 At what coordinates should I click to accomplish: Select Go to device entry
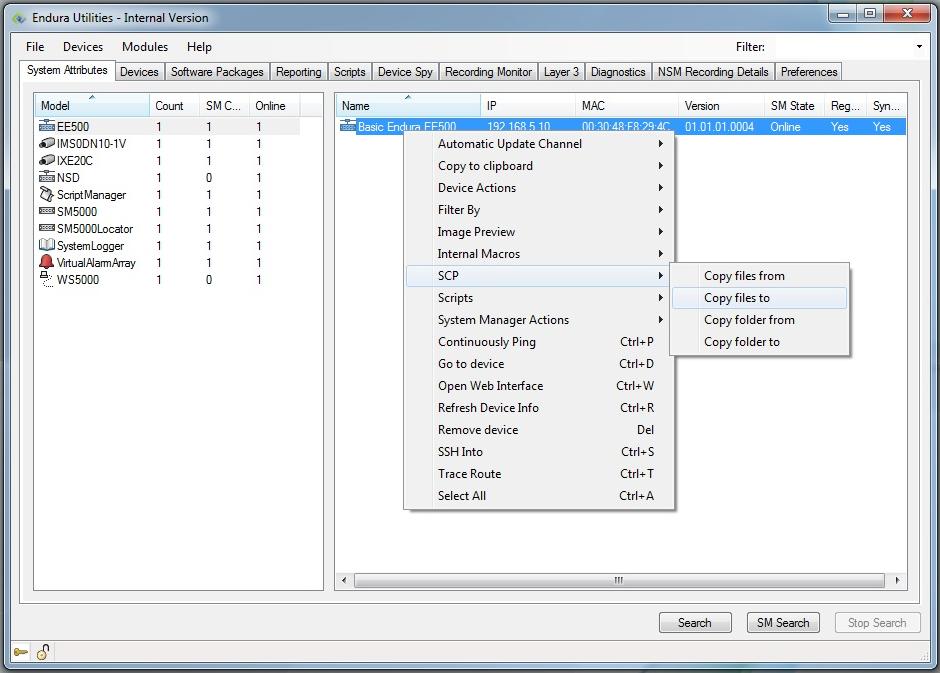[540, 364]
